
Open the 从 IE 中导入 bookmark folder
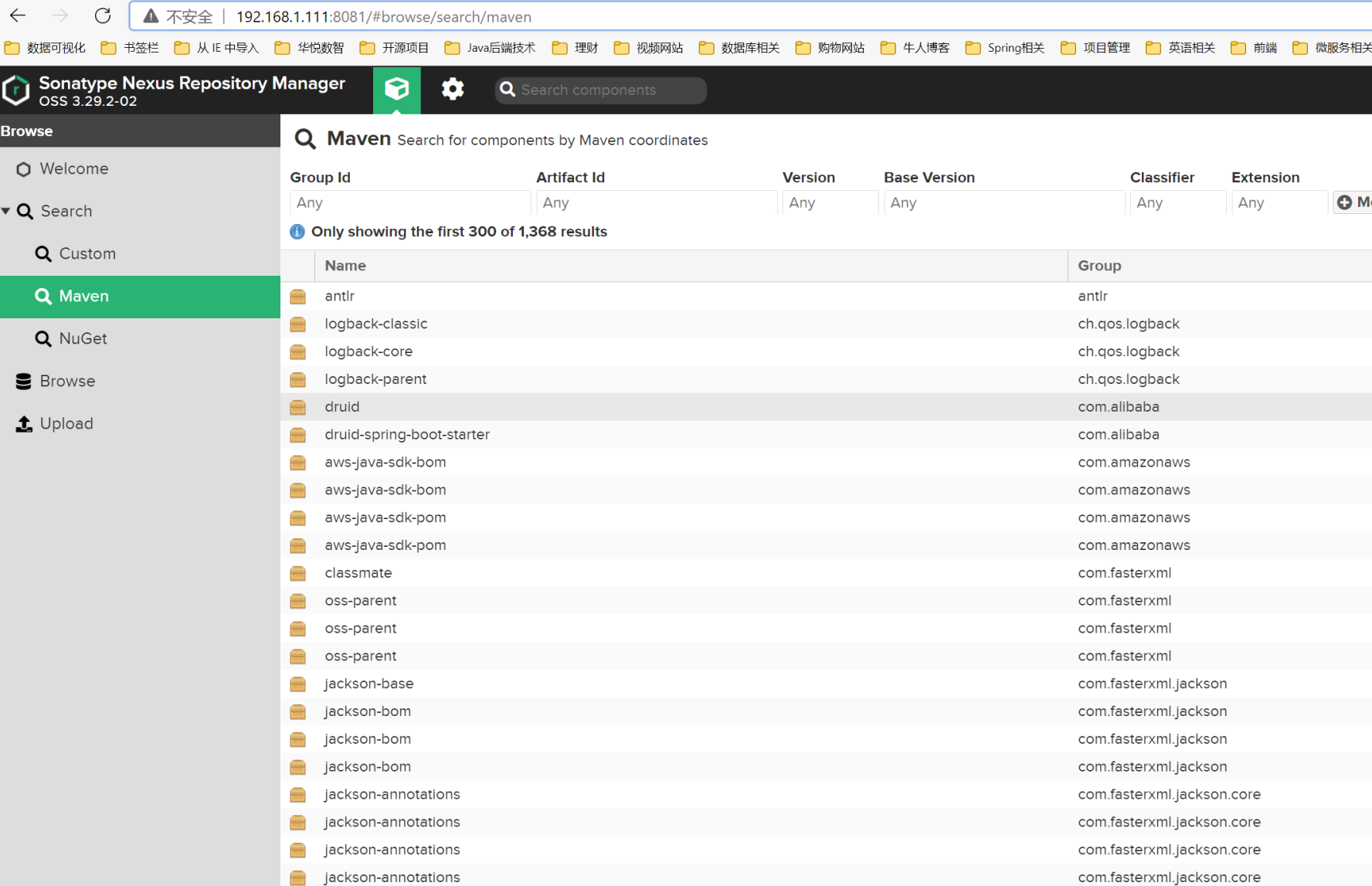(x=216, y=48)
